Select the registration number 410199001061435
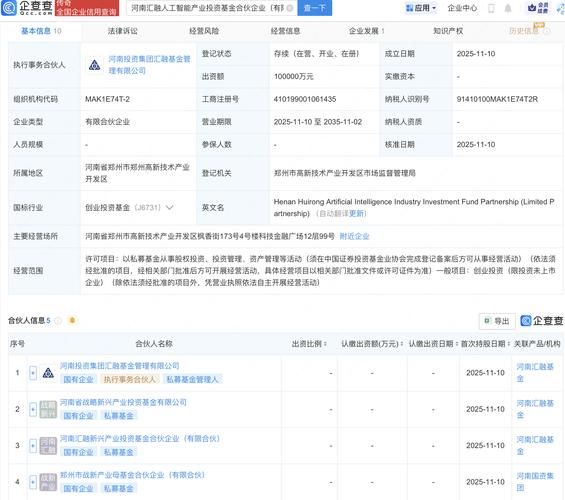Image resolution: width=565 pixels, height=500 pixels. click(304, 99)
